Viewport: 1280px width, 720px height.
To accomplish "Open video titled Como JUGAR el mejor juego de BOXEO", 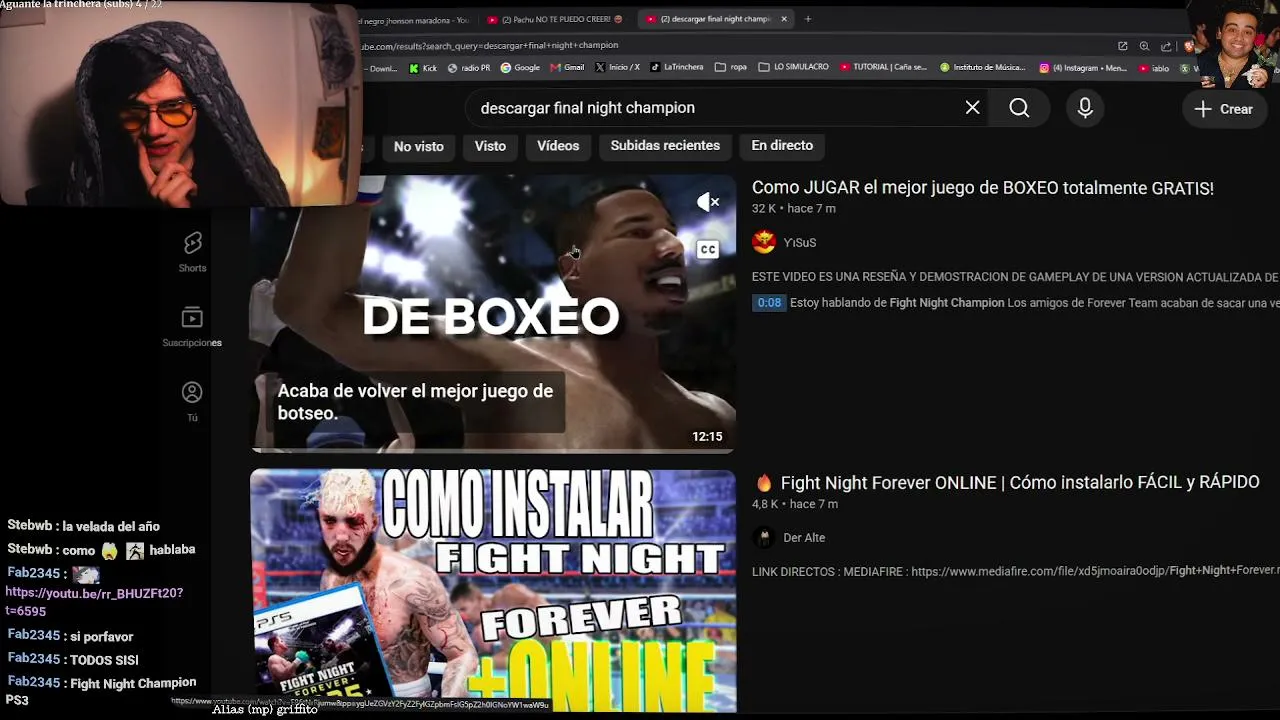I will pos(983,188).
